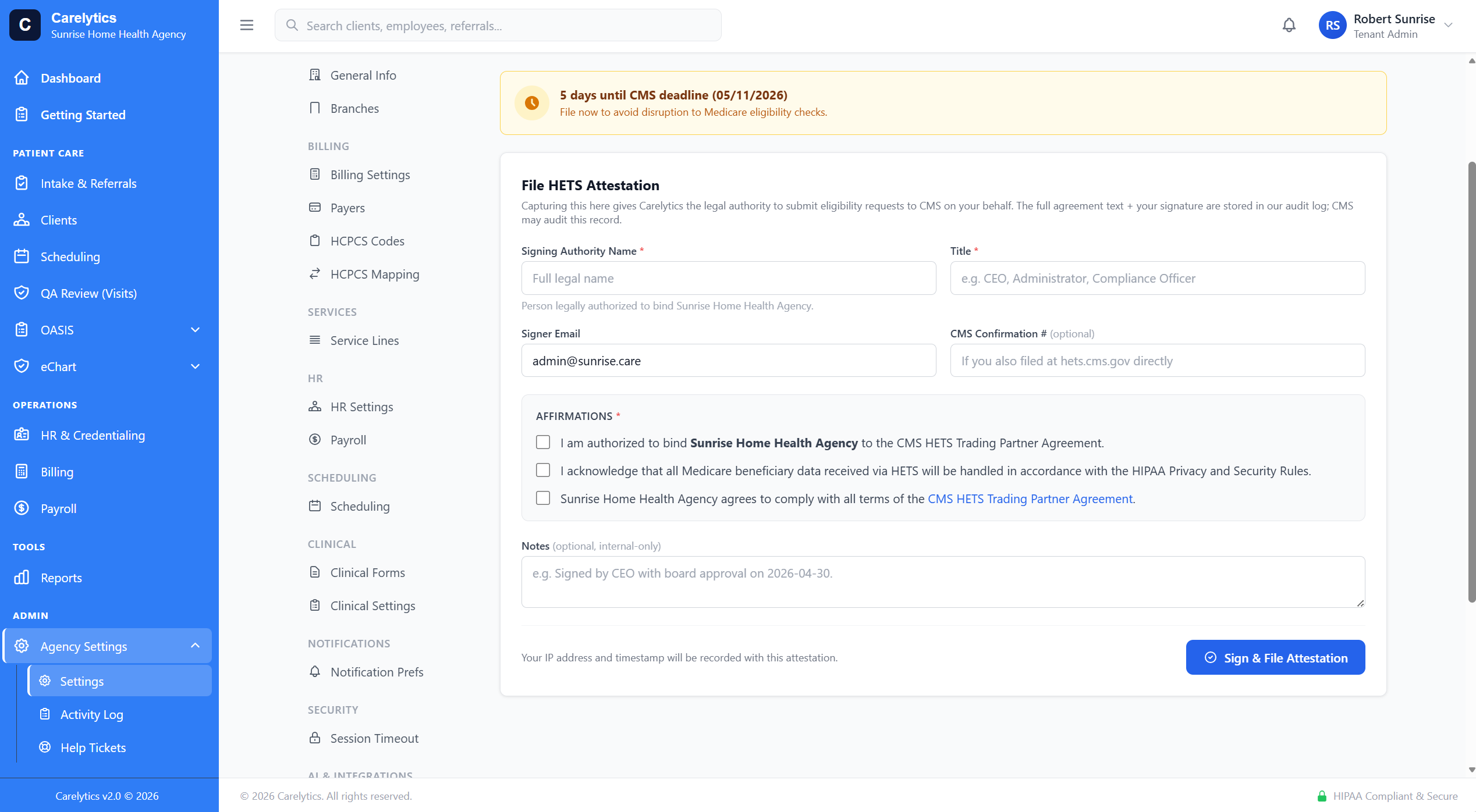The height and width of the screenshot is (812, 1476).
Task: Click the Reports bar chart icon
Action: click(22, 577)
